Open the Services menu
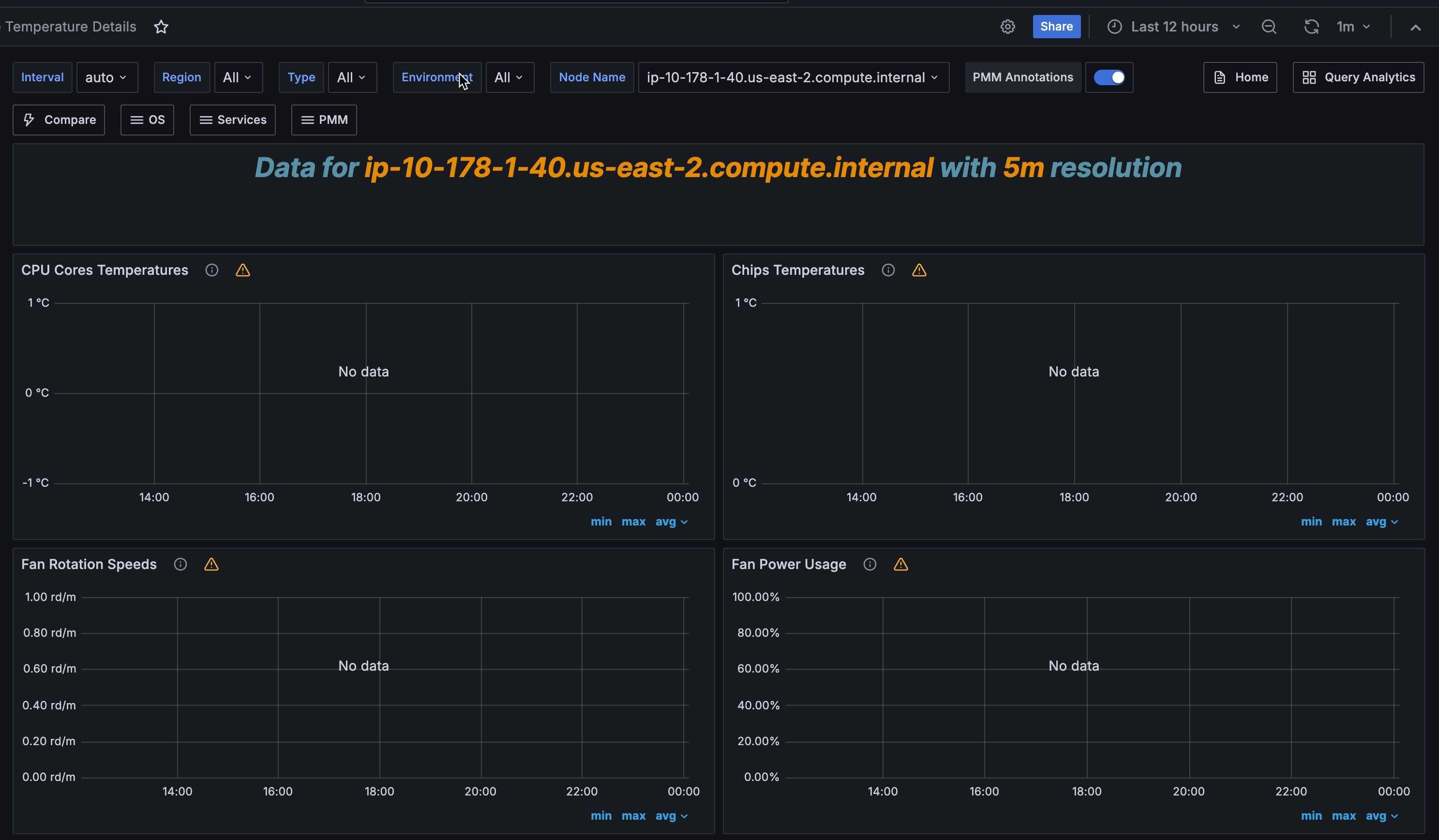Screen dimensions: 1439x840 232,120
